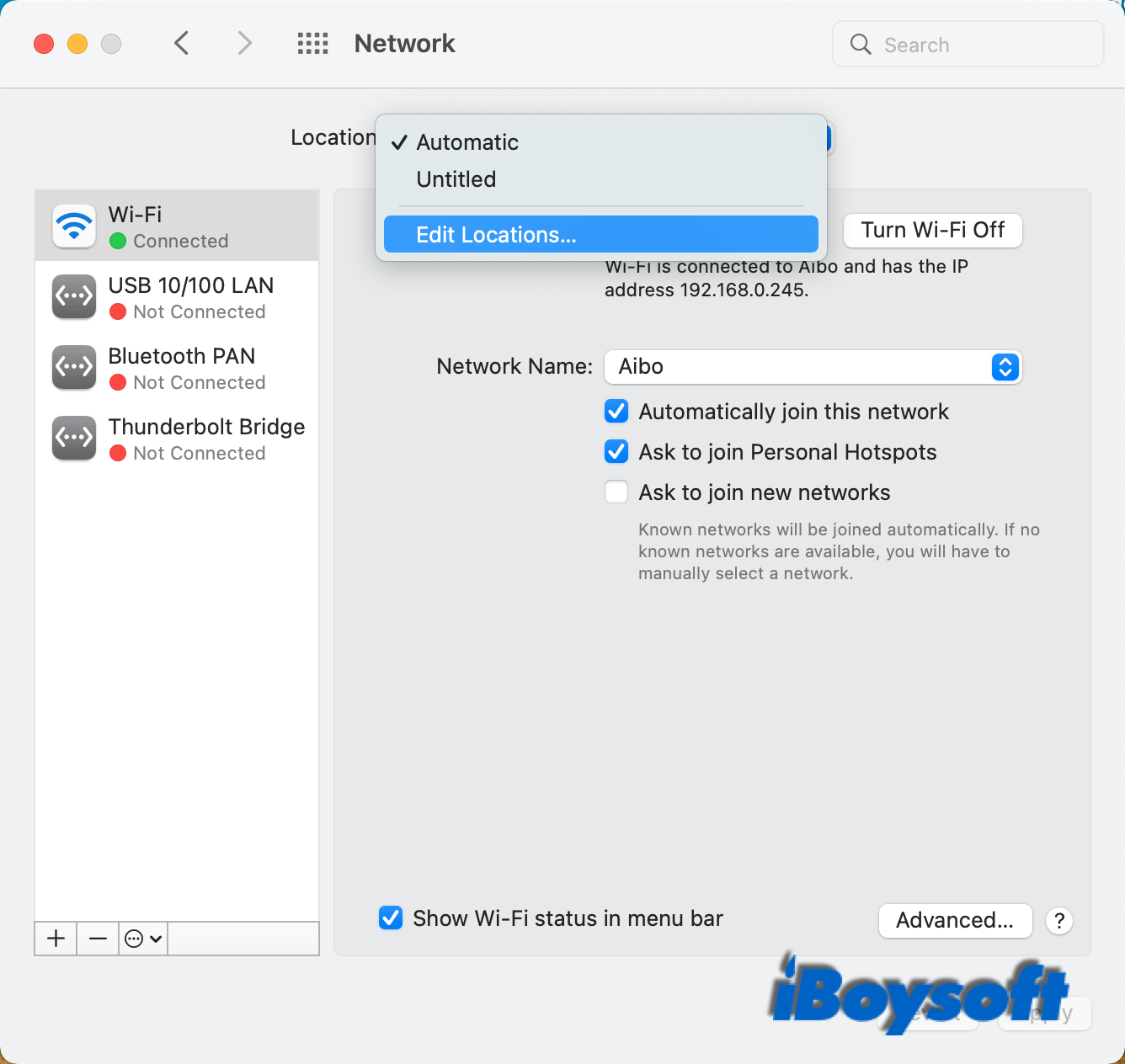Select the Bluetooth PAN service icon
Image resolution: width=1125 pixels, height=1064 pixels.
pyautogui.click(x=74, y=367)
